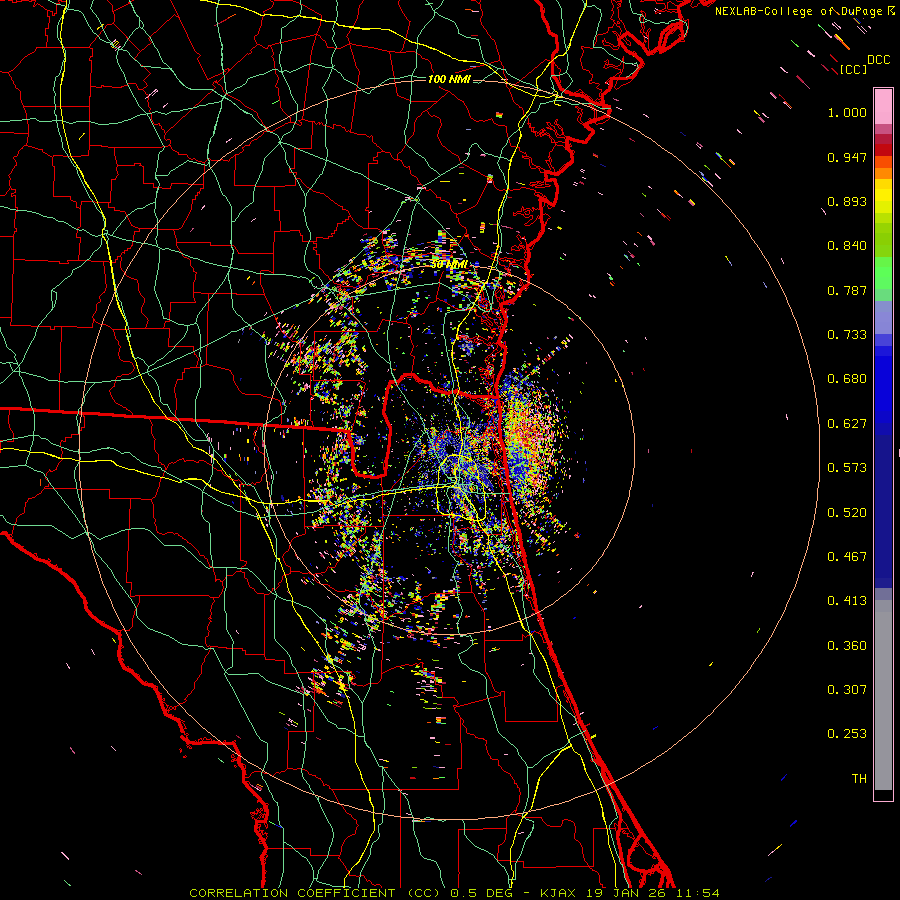Click the CORRELATION COEFFICIENT (CC) caption text
Viewport: 900px width, 900px height.
tap(315, 893)
